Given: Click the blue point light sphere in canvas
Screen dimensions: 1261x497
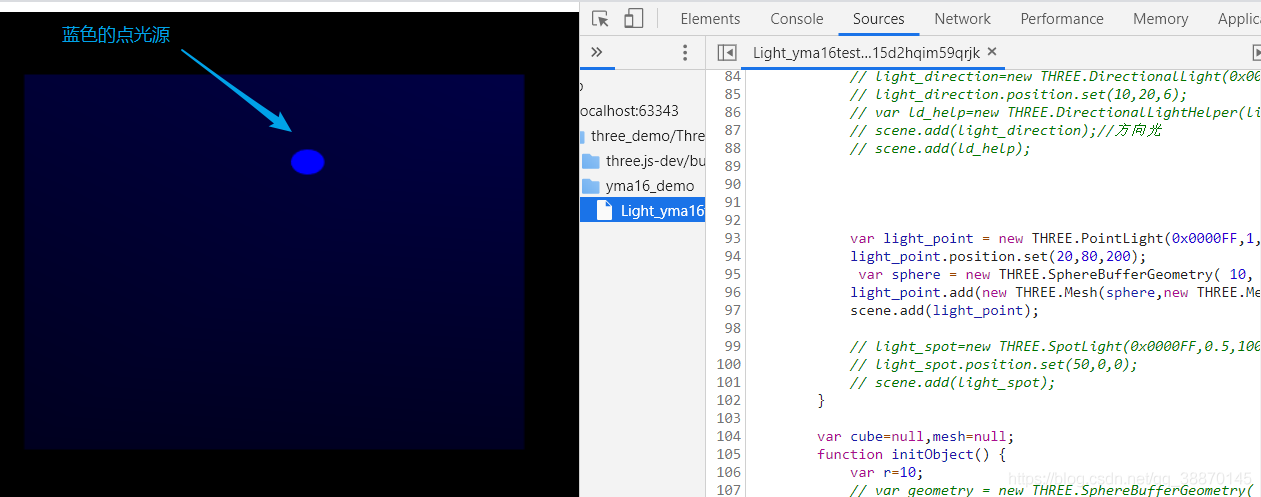Looking at the screenshot, I should click(x=308, y=162).
